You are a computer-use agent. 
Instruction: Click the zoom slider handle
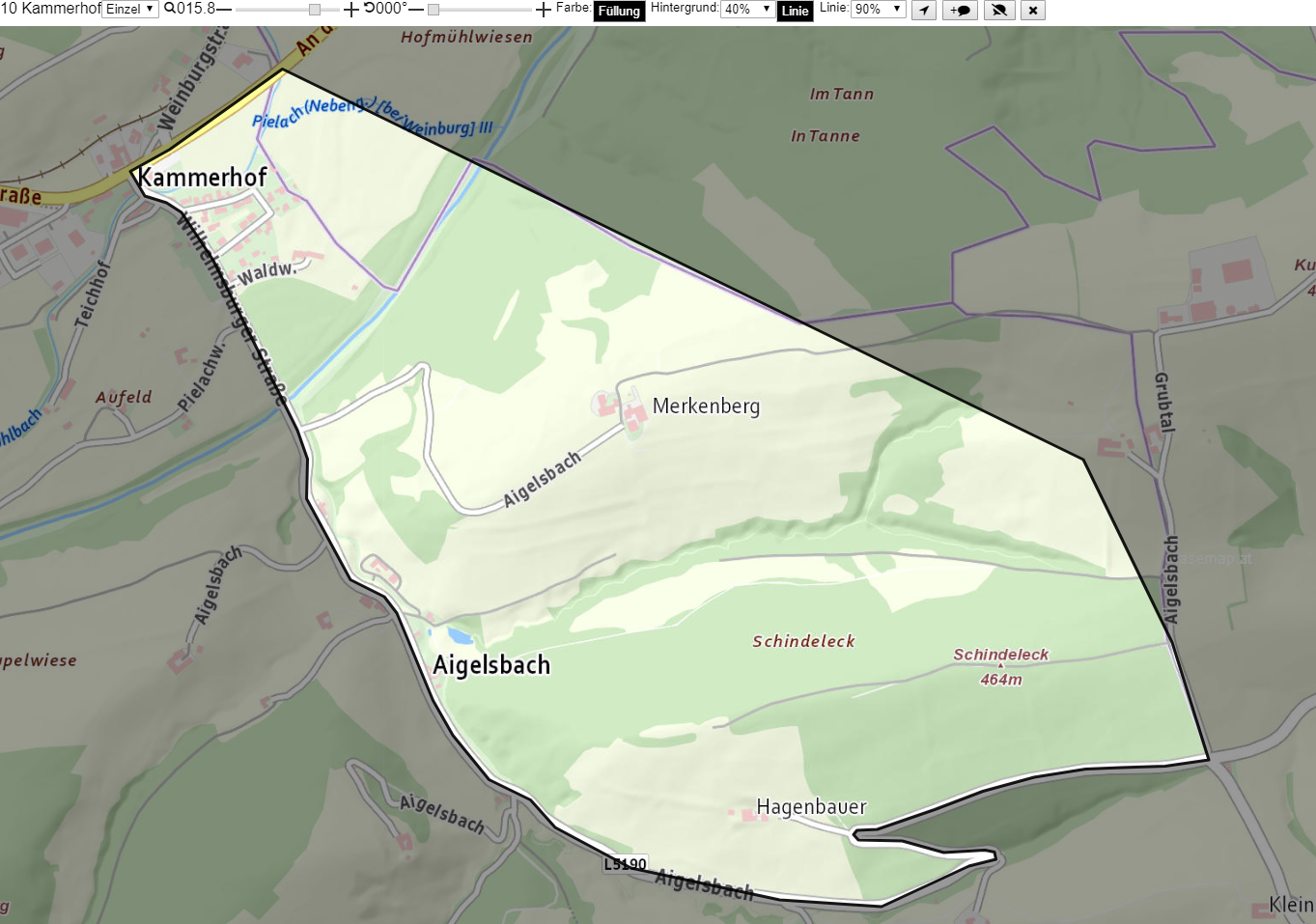315,10
